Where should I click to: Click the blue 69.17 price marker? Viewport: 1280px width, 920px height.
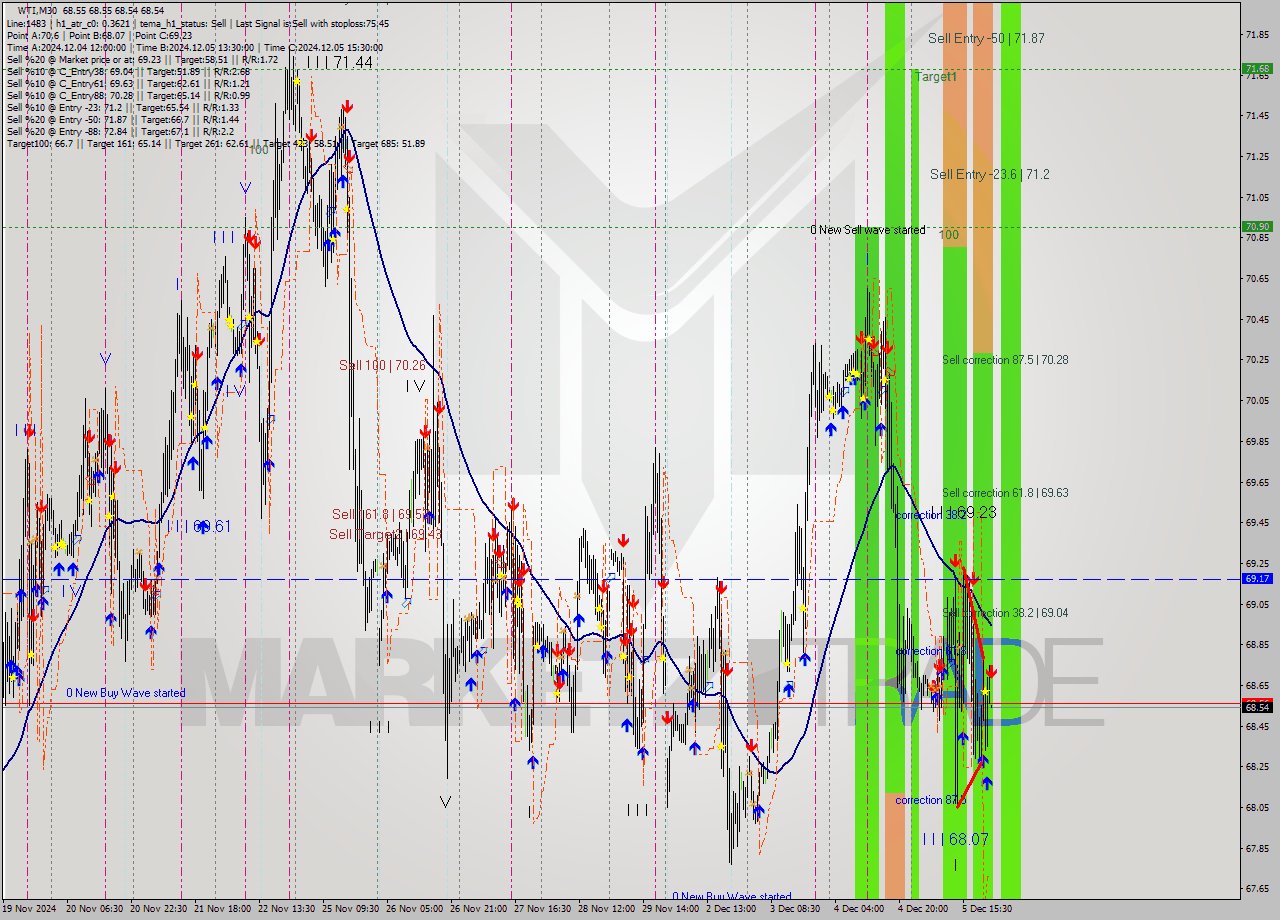click(1257, 579)
